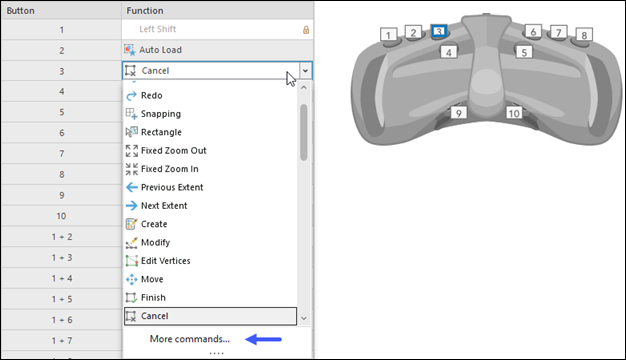Pick Previous Extent in dropdown list
Screen dimensions: 626x360
pos(210,187)
